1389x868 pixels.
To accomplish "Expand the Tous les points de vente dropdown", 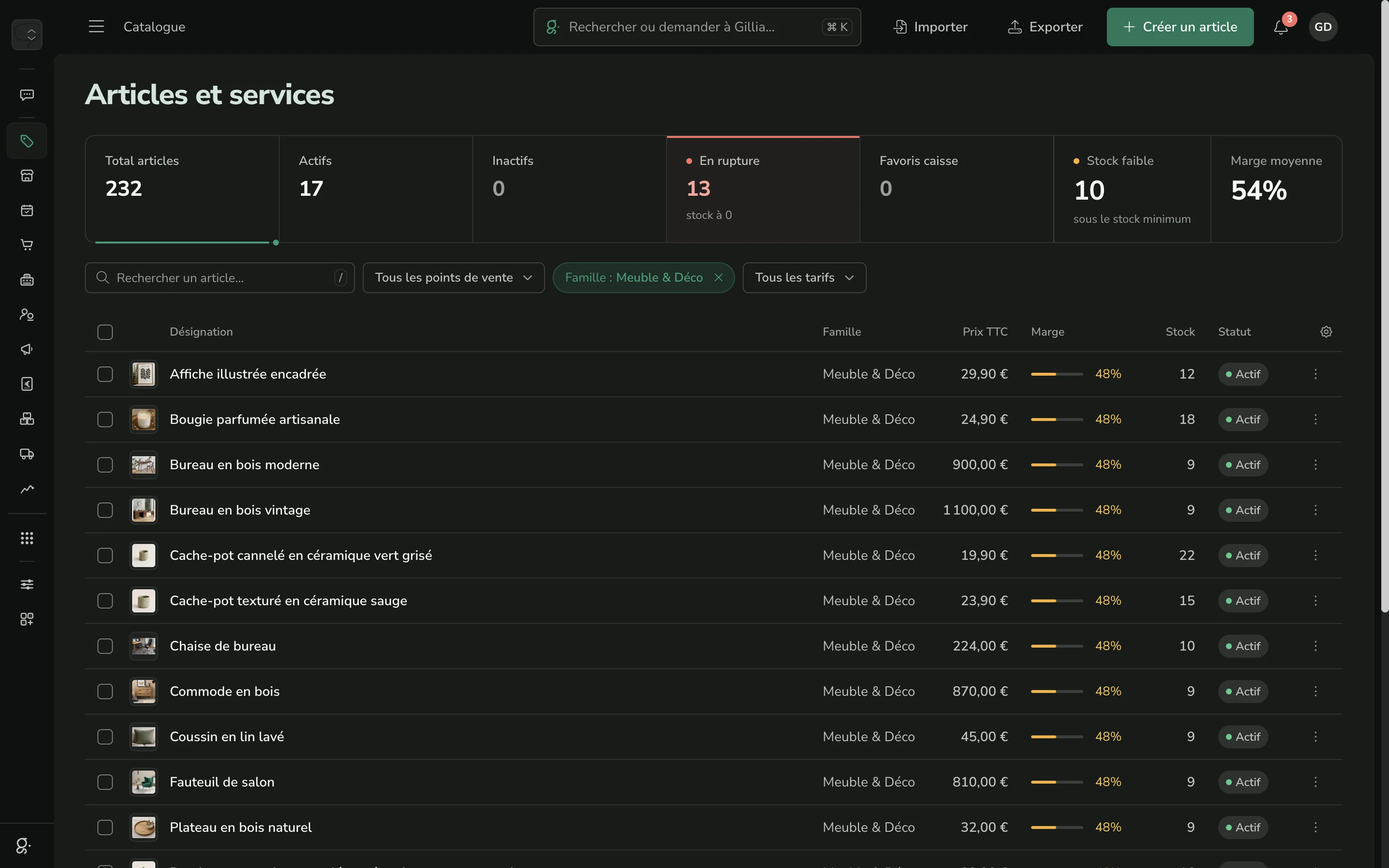I will click(x=453, y=278).
